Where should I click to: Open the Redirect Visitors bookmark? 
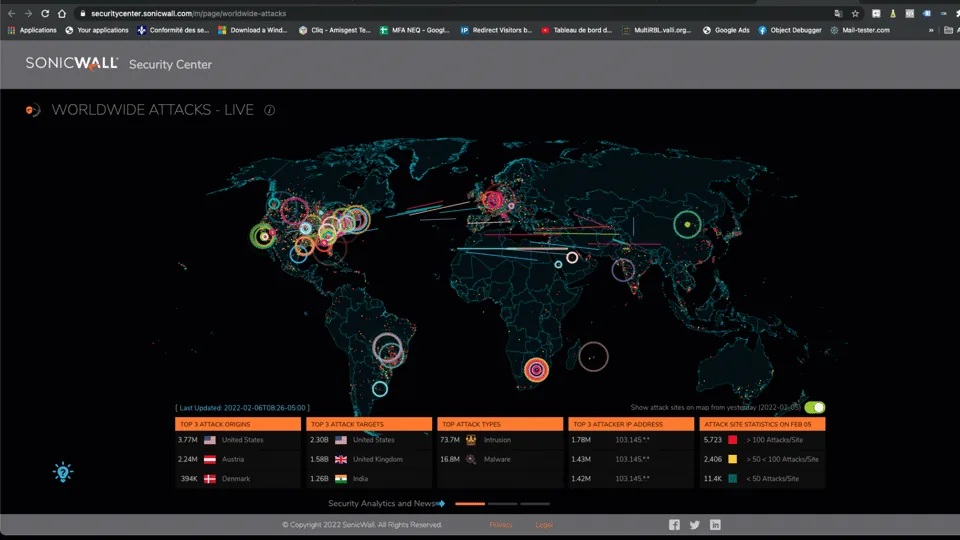coord(496,30)
